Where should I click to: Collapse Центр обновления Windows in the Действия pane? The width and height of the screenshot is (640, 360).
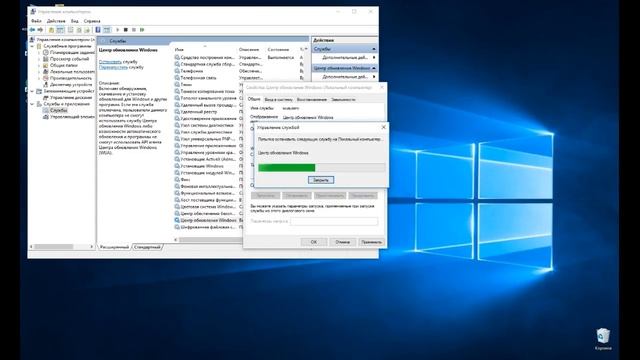[373, 68]
